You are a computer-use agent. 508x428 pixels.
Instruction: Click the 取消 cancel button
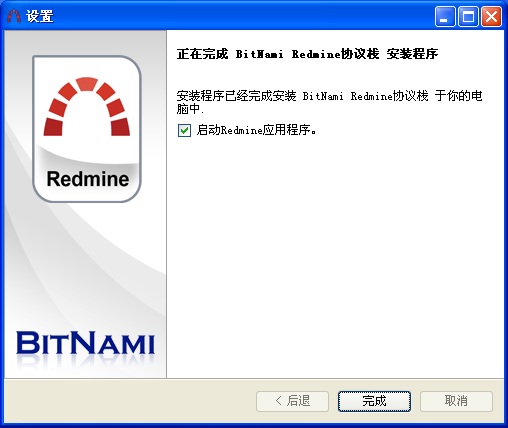tap(456, 401)
